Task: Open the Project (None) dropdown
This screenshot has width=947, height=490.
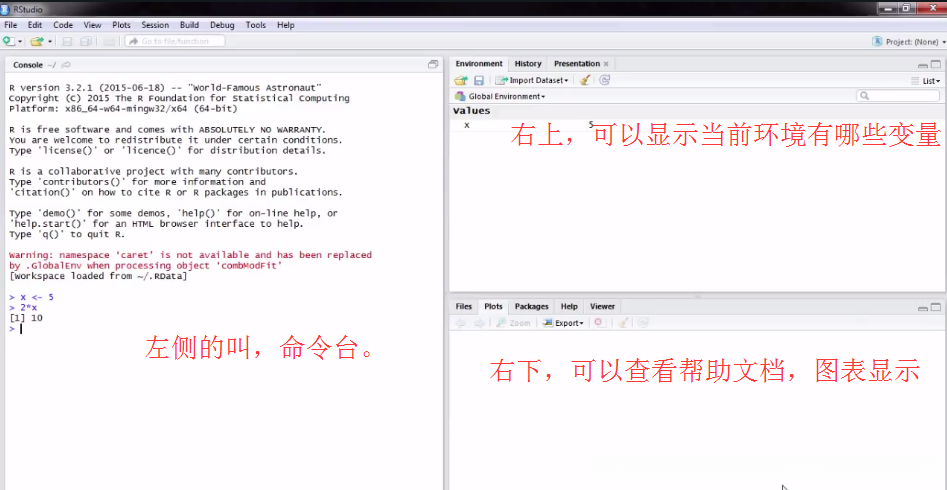Action: click(909, 42)
